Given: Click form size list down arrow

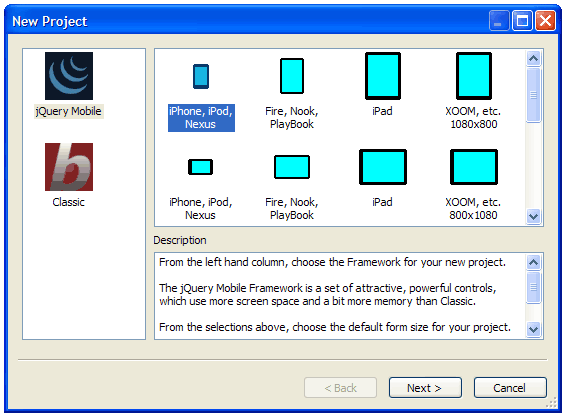Looking at the screenshot, I should tap(533, 217).
